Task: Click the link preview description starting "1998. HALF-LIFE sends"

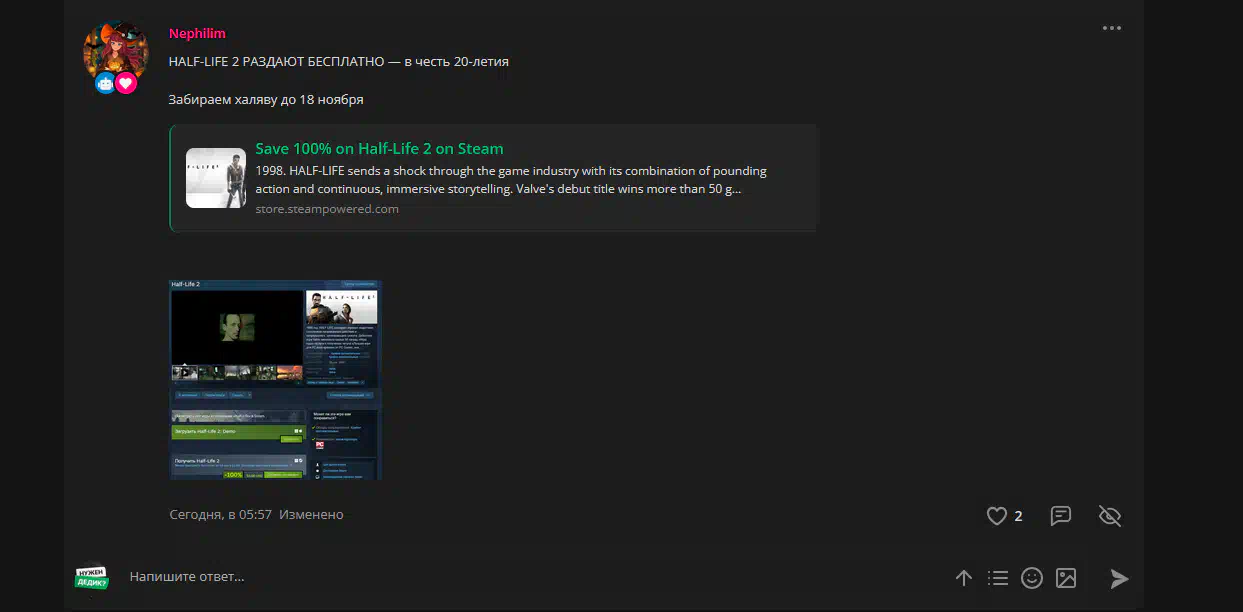Action: [511, 180]
